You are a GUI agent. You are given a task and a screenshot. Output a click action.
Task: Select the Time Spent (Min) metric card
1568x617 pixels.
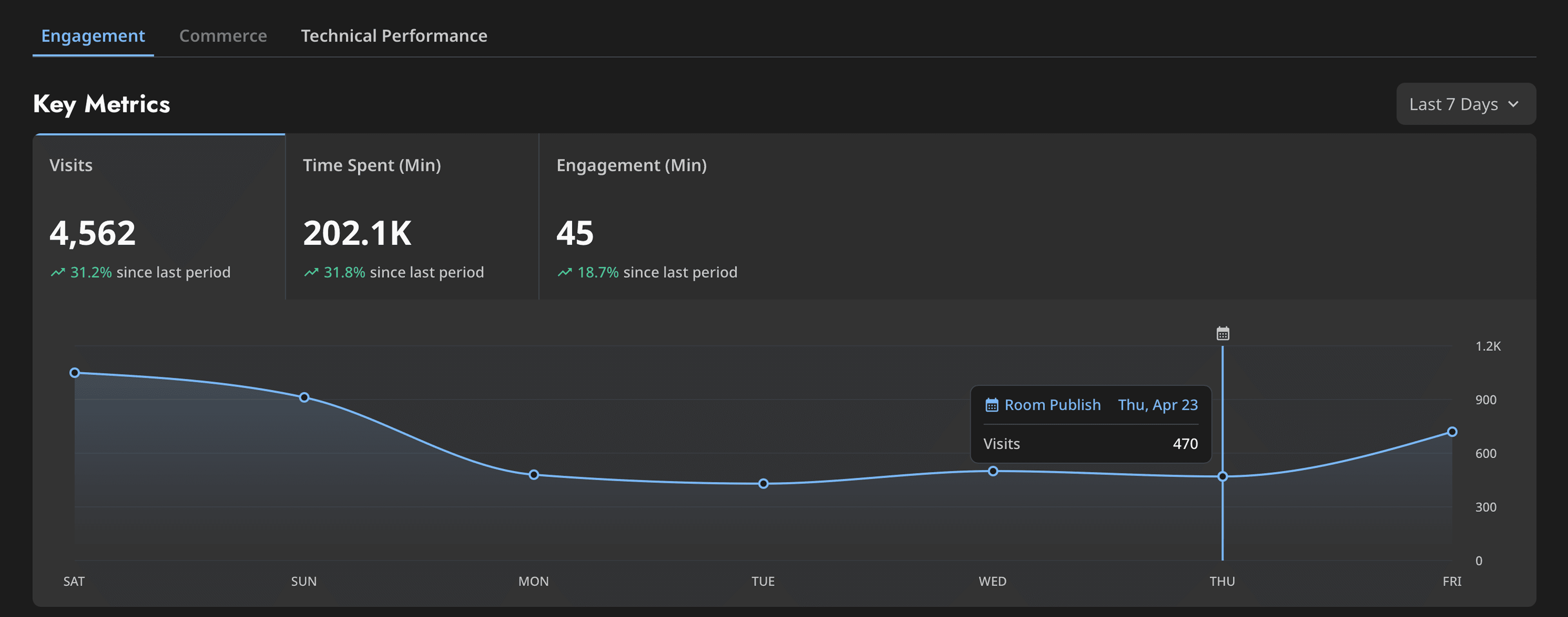(x=412, y=217)
